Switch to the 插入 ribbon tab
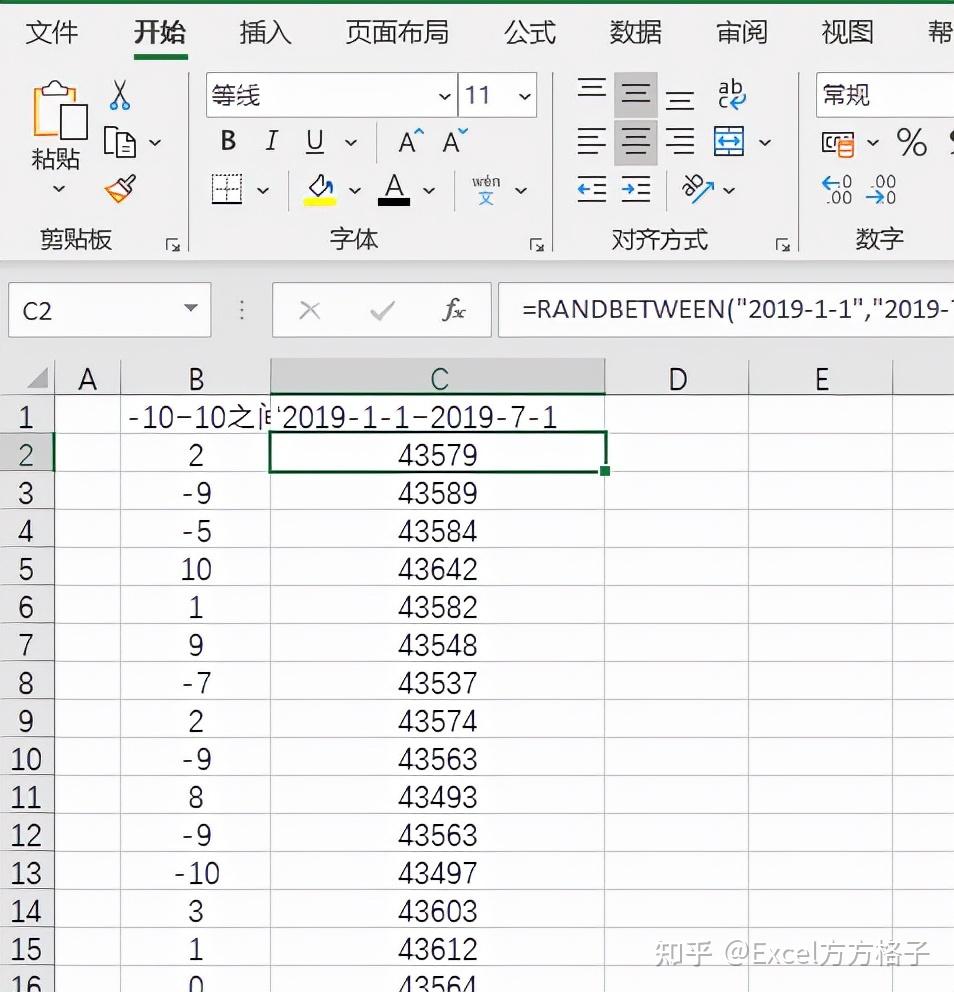 (x=264, y=33)
